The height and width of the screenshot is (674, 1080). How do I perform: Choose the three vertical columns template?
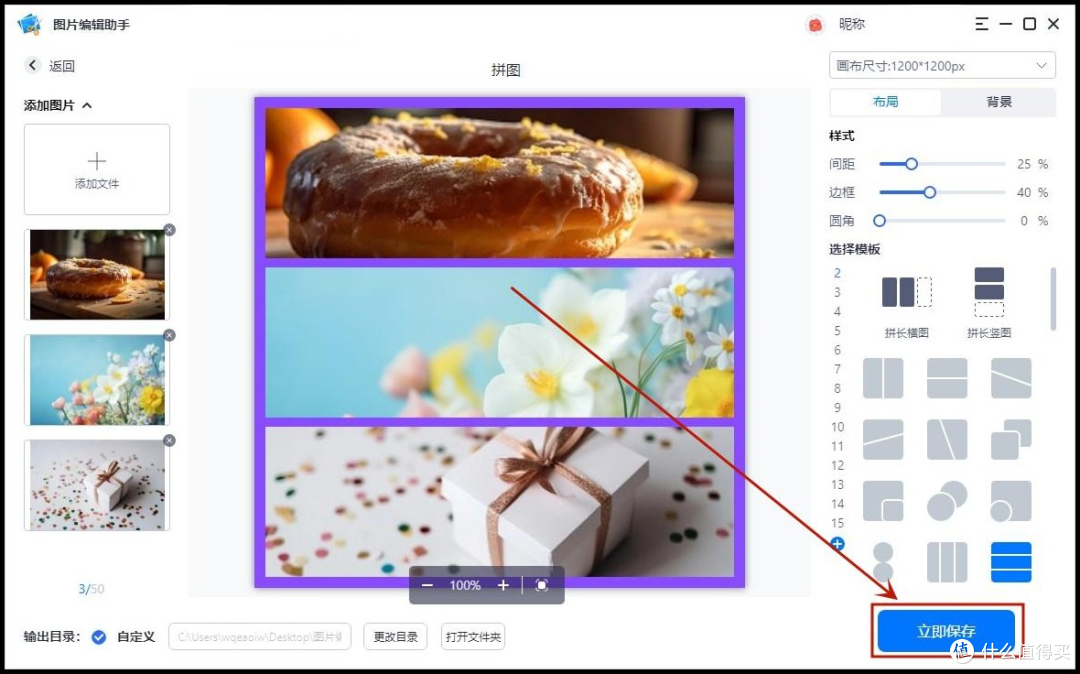tap(947, 562)
